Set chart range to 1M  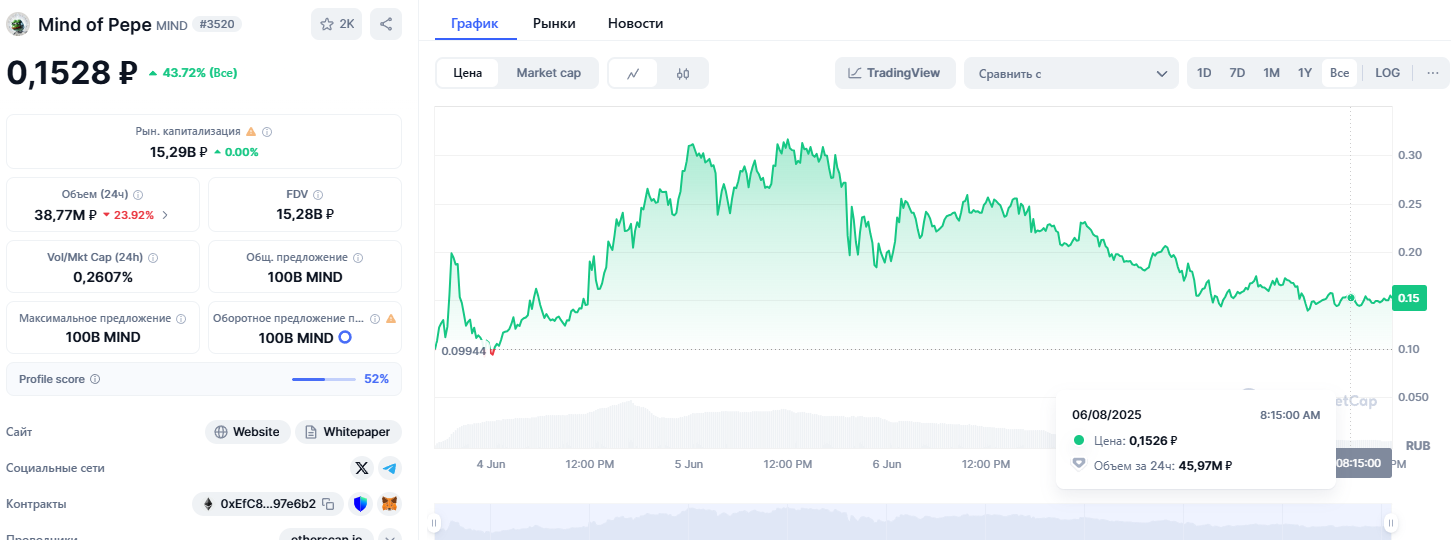(x=1271, y=73)
